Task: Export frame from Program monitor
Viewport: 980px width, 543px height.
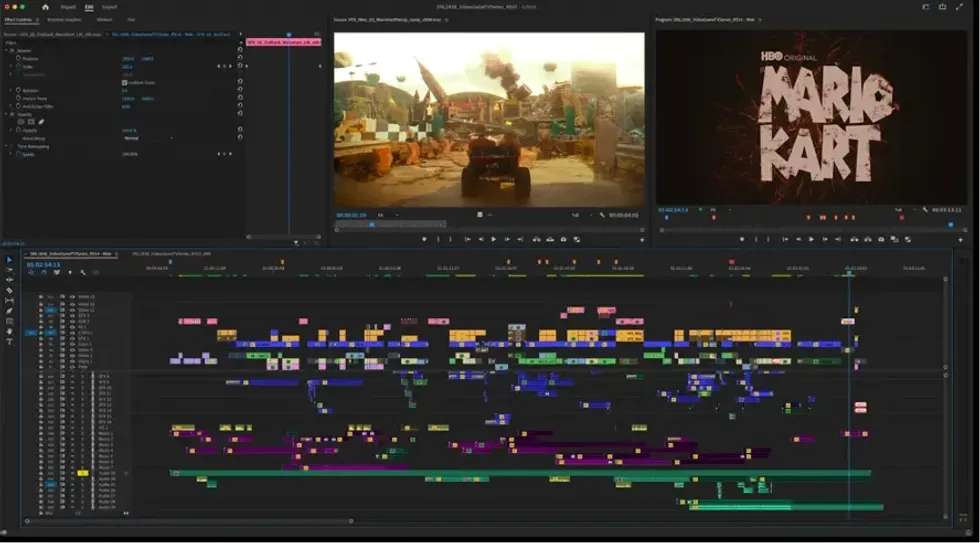Action: [x=881, y=239]
